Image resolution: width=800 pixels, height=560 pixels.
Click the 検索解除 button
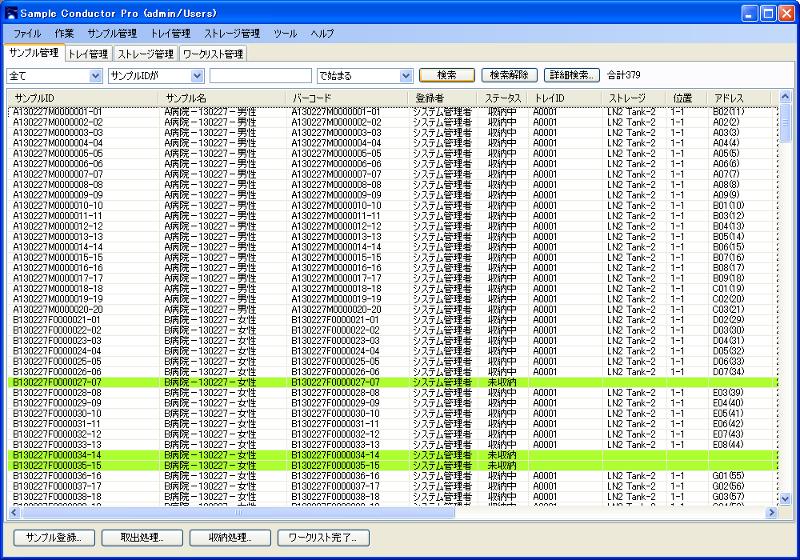point(509,75)
